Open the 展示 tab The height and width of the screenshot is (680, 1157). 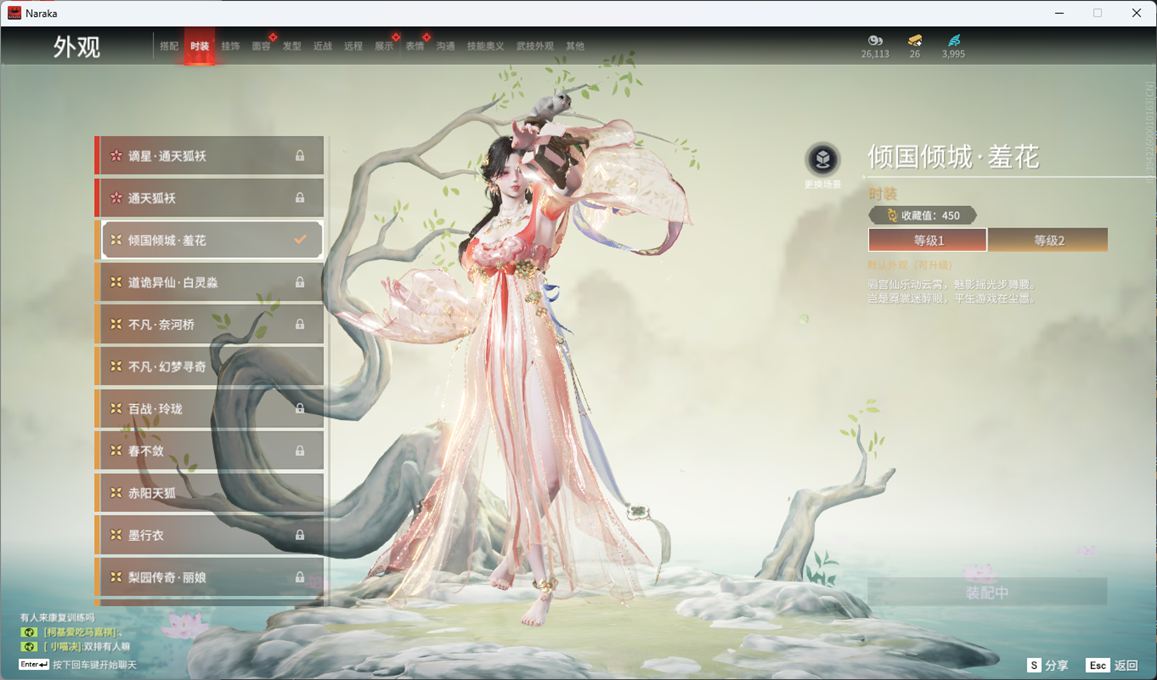pos(384,46)
